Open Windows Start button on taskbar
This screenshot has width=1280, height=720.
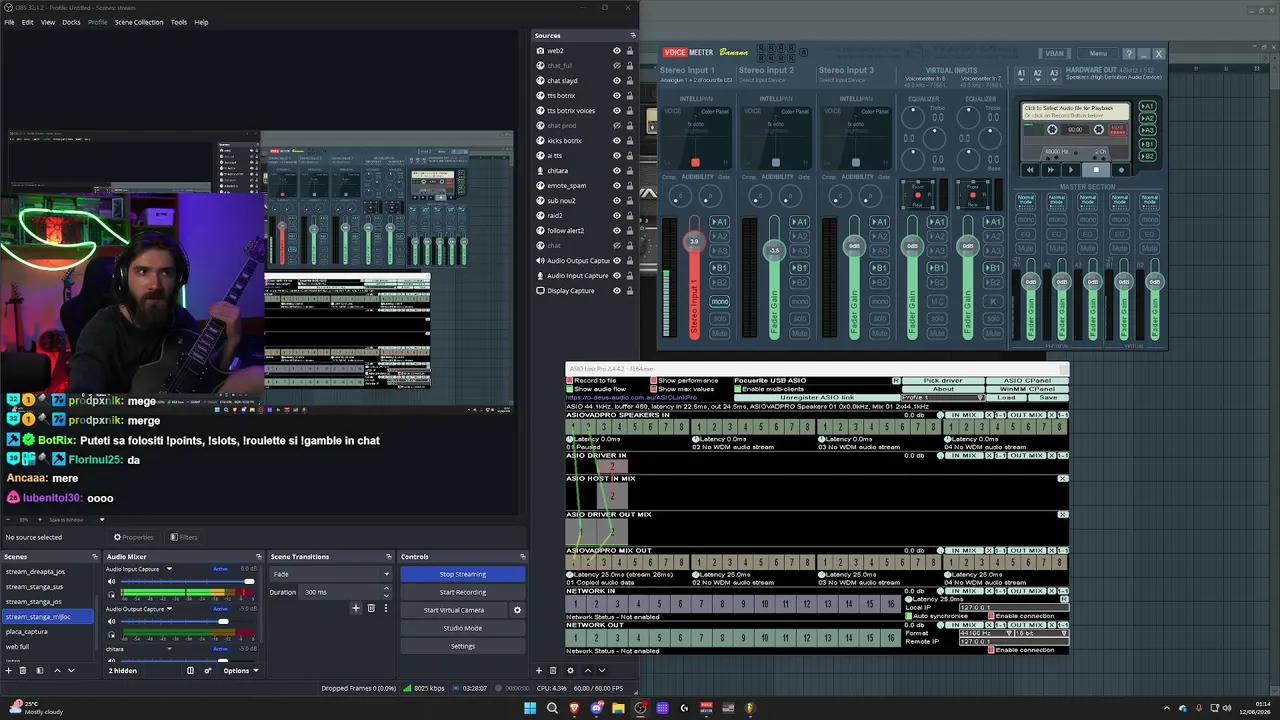pyautogui.click(x=530, y=708)
